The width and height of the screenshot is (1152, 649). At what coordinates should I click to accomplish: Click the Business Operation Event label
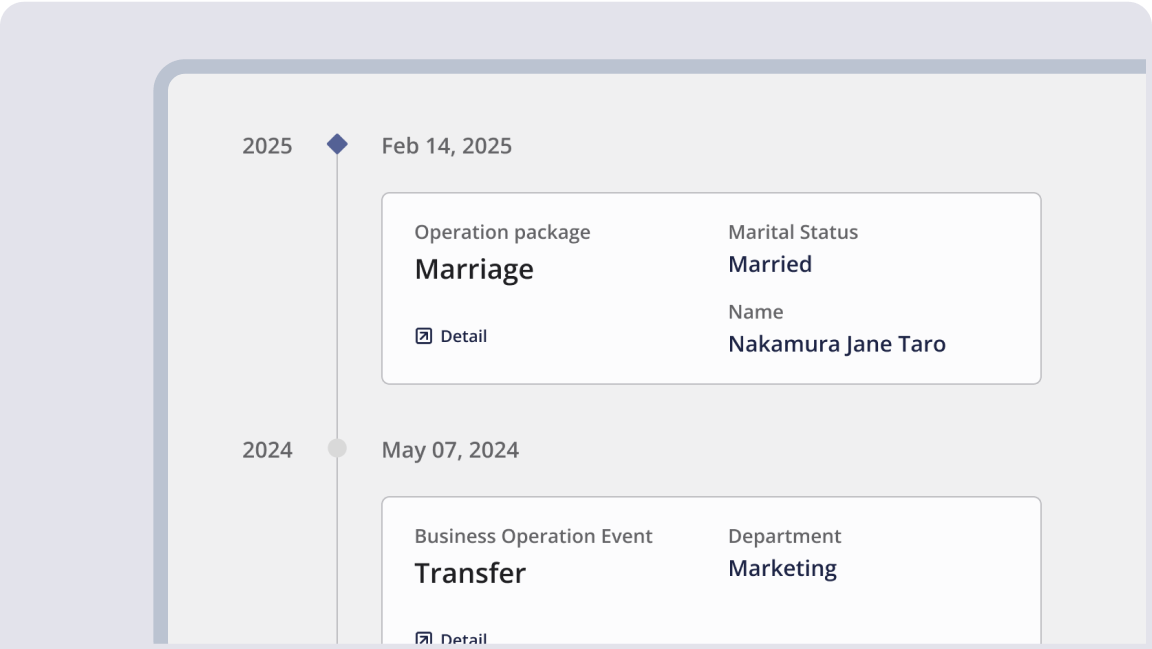[x=533, y=536]
